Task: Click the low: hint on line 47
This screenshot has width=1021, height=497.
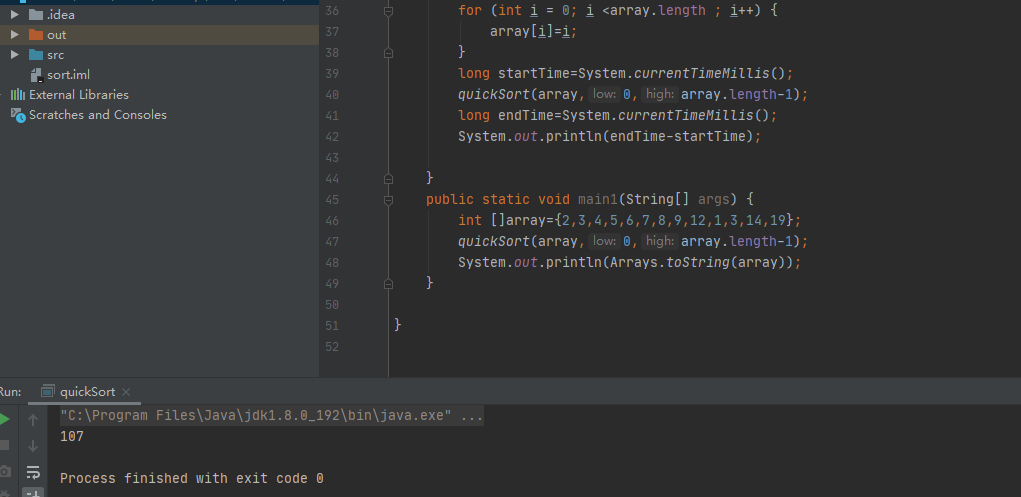Action: click(x=604, y=242)
